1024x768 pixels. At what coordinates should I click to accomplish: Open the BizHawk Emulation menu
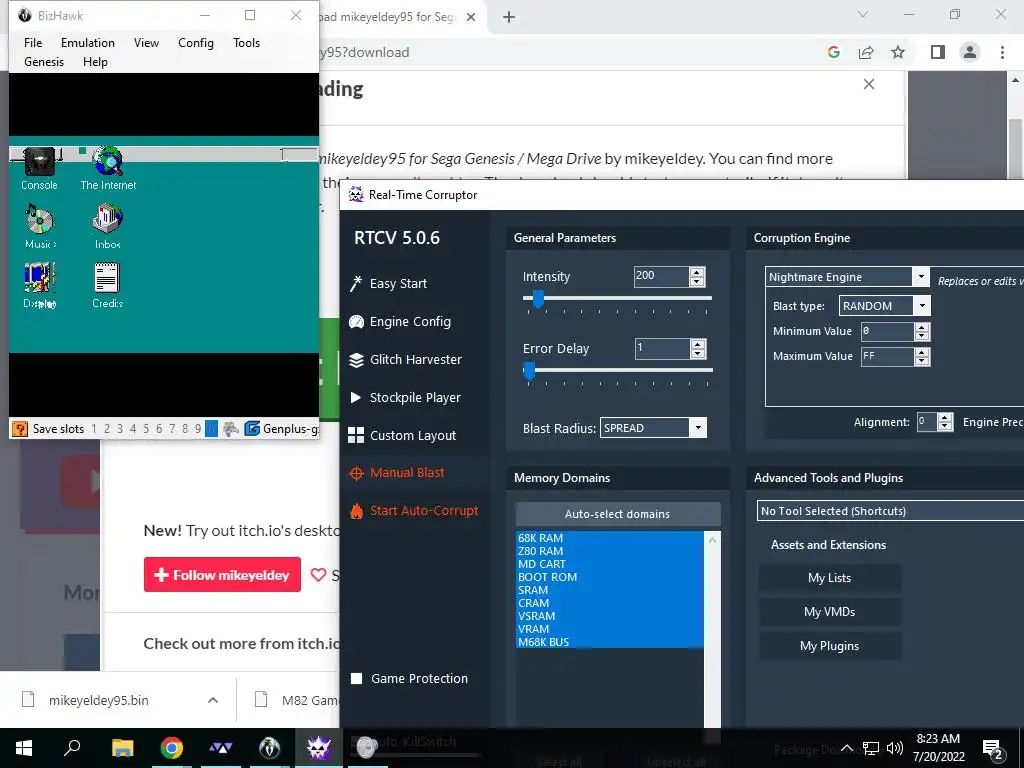click(88, 42)
